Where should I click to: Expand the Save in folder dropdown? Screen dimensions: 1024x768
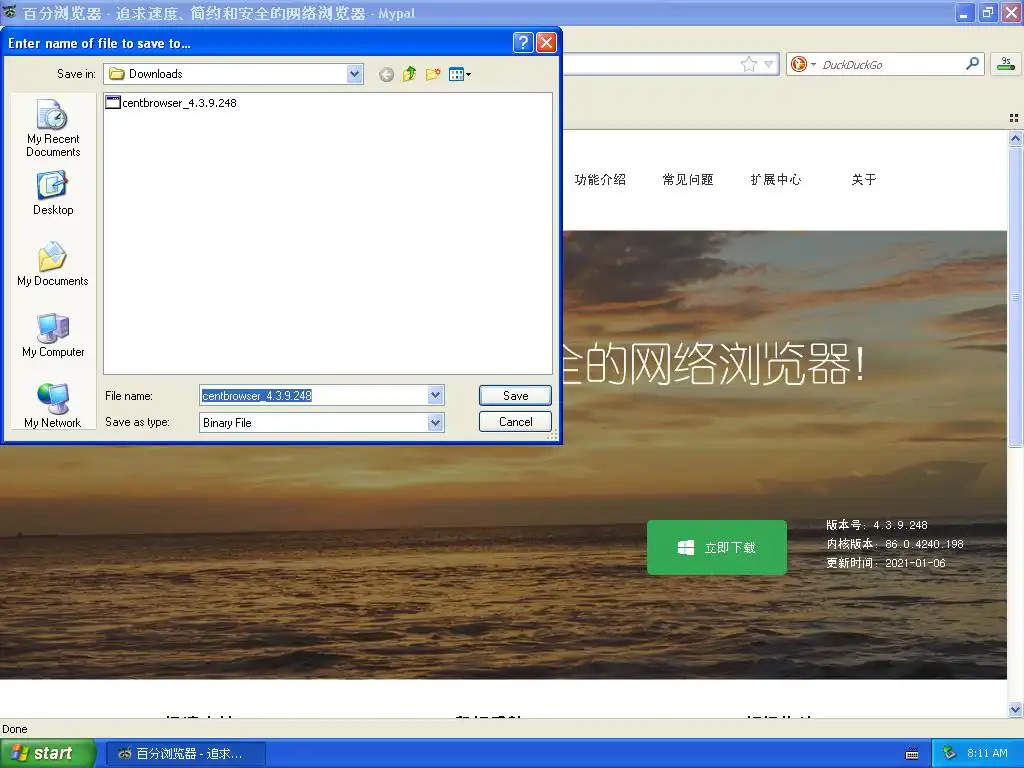click(x=355, y=74)
